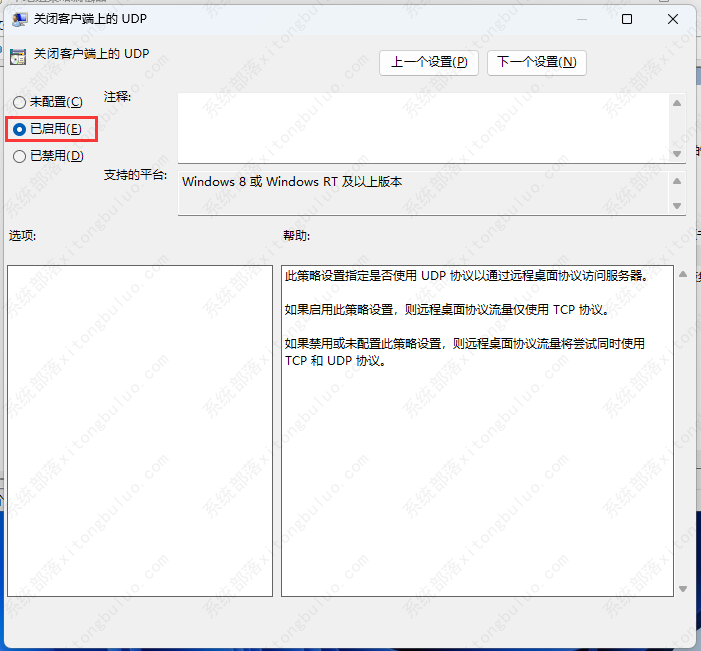The image size is (701, 651).
Task: Close the policy setting dialog
Action: (672, 19)
